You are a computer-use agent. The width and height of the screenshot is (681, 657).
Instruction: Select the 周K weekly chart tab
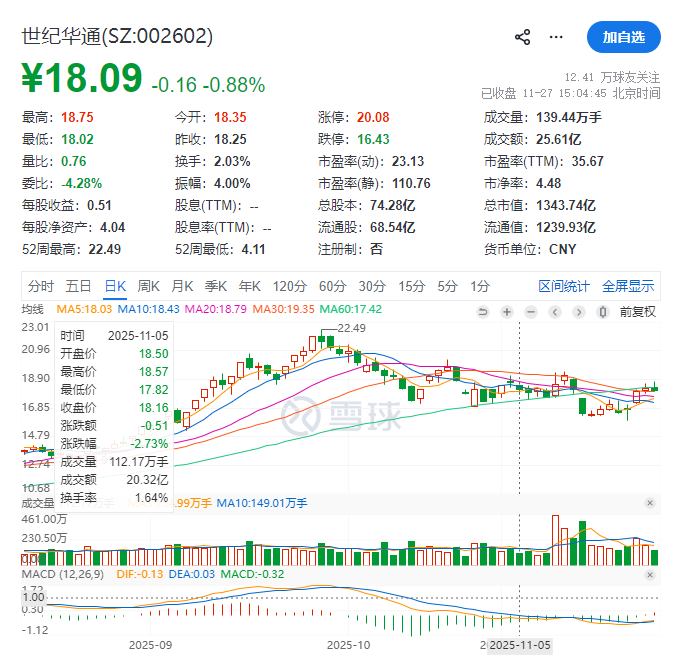pos(149,286)
